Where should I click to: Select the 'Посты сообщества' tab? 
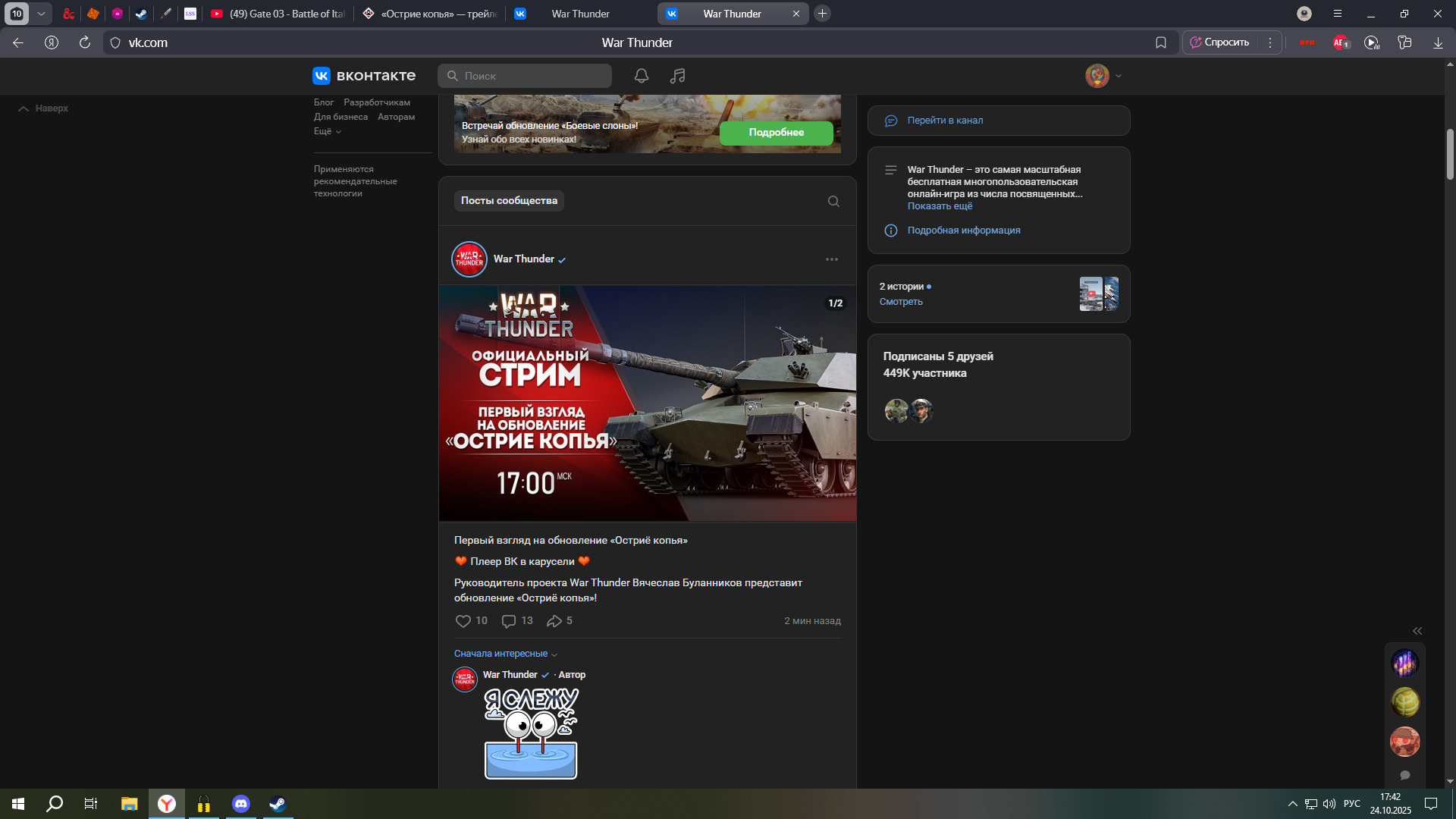click(x=509, y=201)
